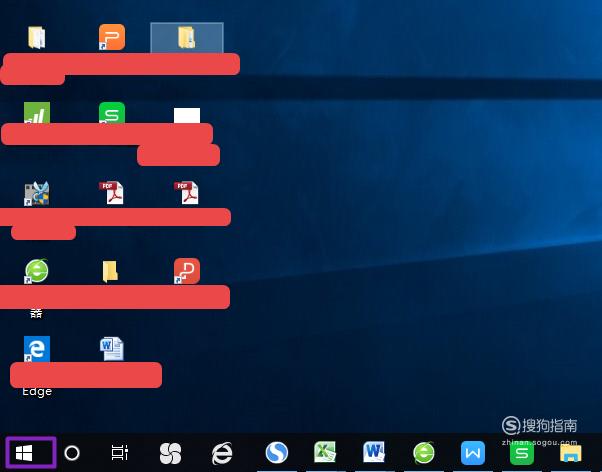
Task: Select the PDF file above the red P shortcut
Action: 187,193
